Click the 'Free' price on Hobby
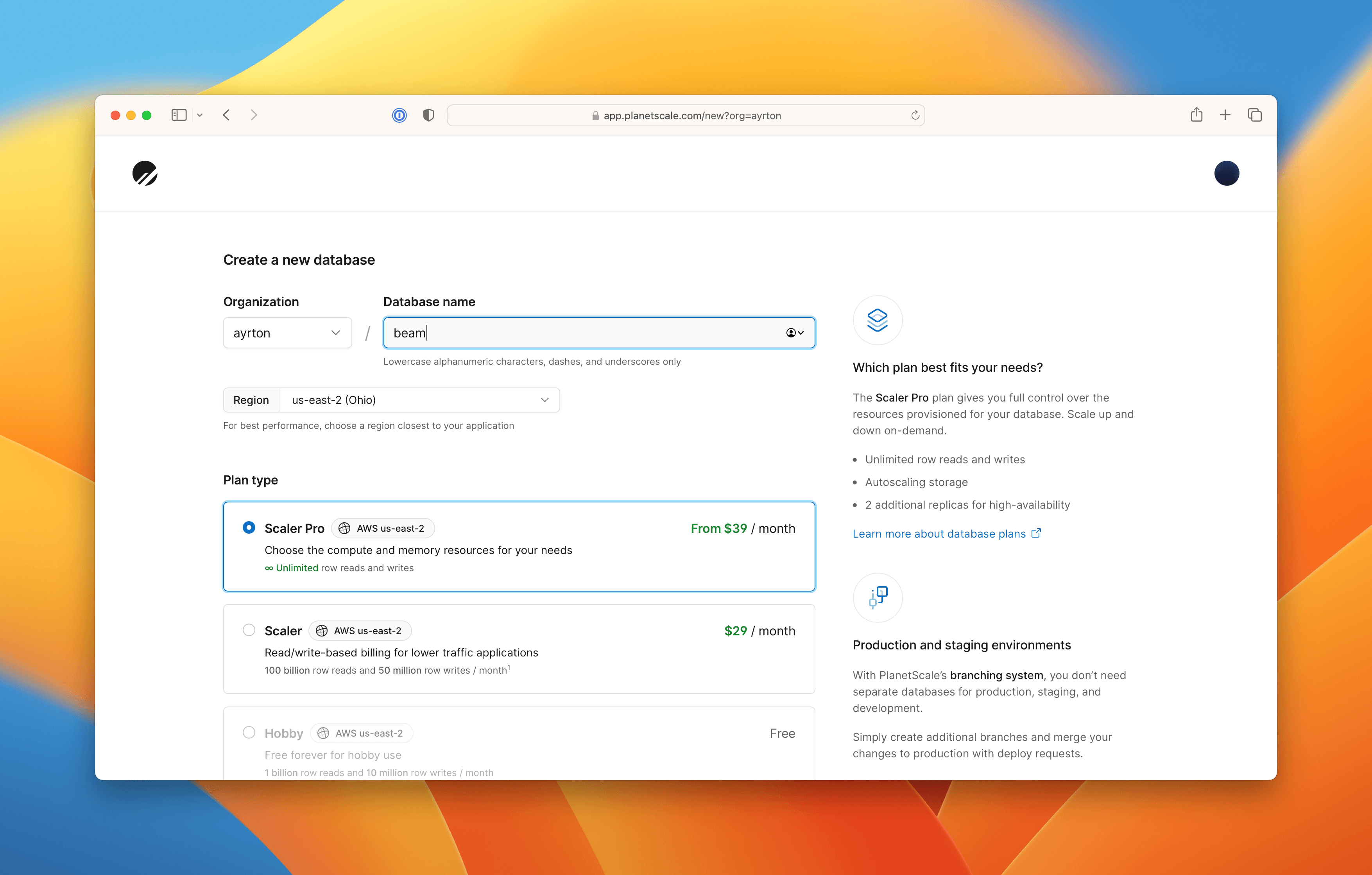This screenshot has width=1372, height=875. [782, 733]
